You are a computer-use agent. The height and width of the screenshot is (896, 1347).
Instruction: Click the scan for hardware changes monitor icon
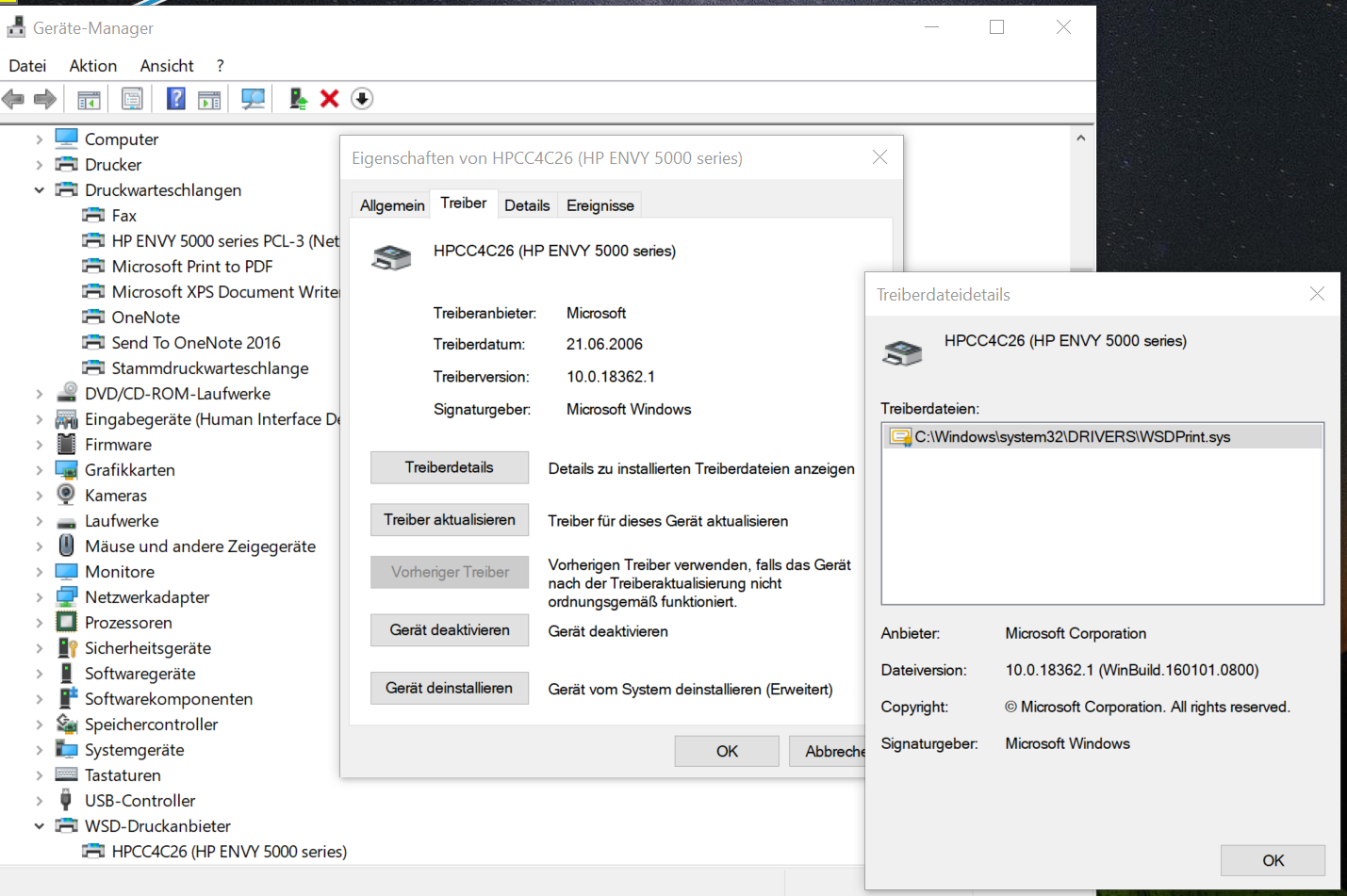253,99
